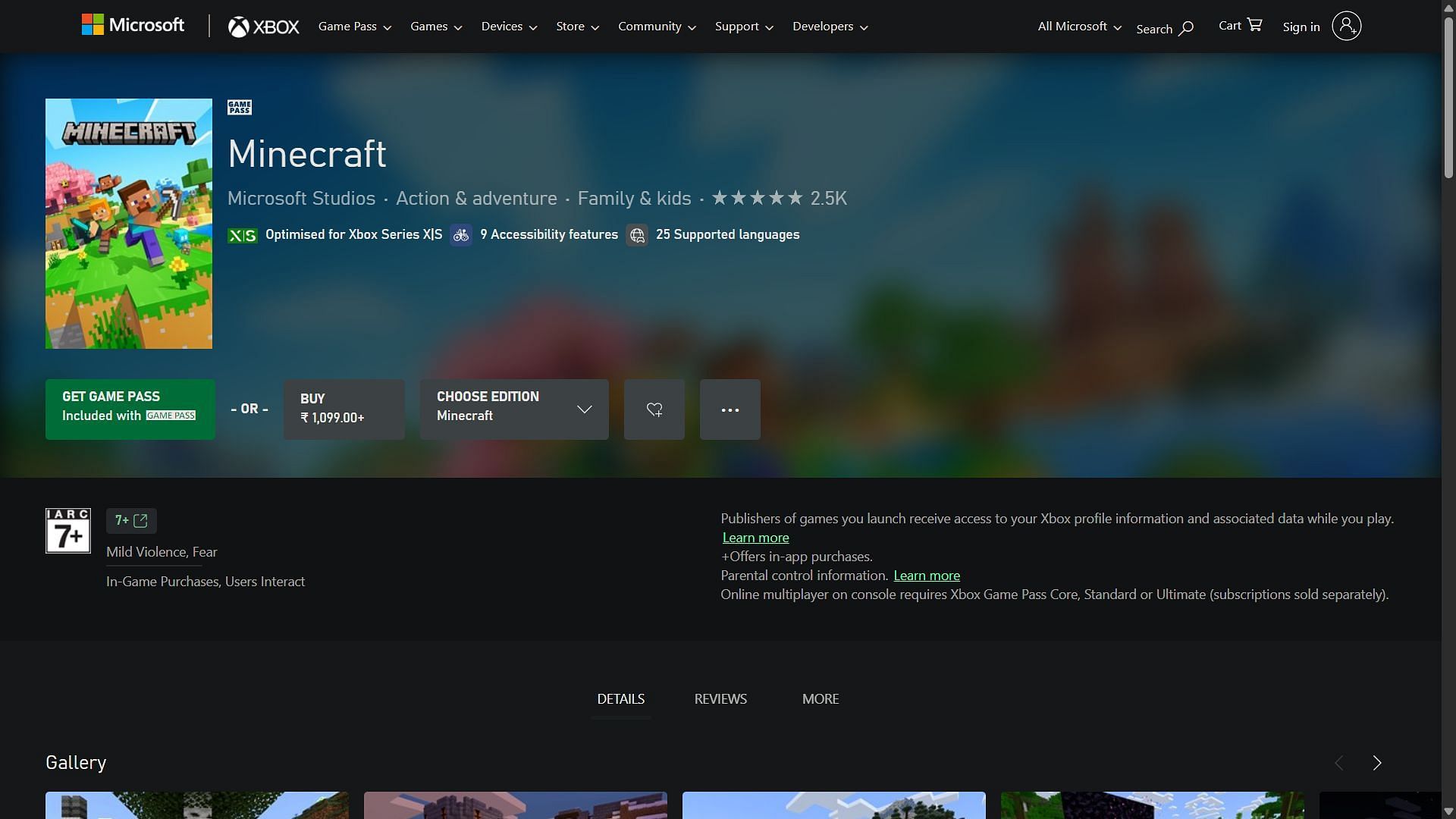Add Minecraft to wishlist heart icon
Viewport: 1456px width, 819px height.
click(x=654, y=409)
